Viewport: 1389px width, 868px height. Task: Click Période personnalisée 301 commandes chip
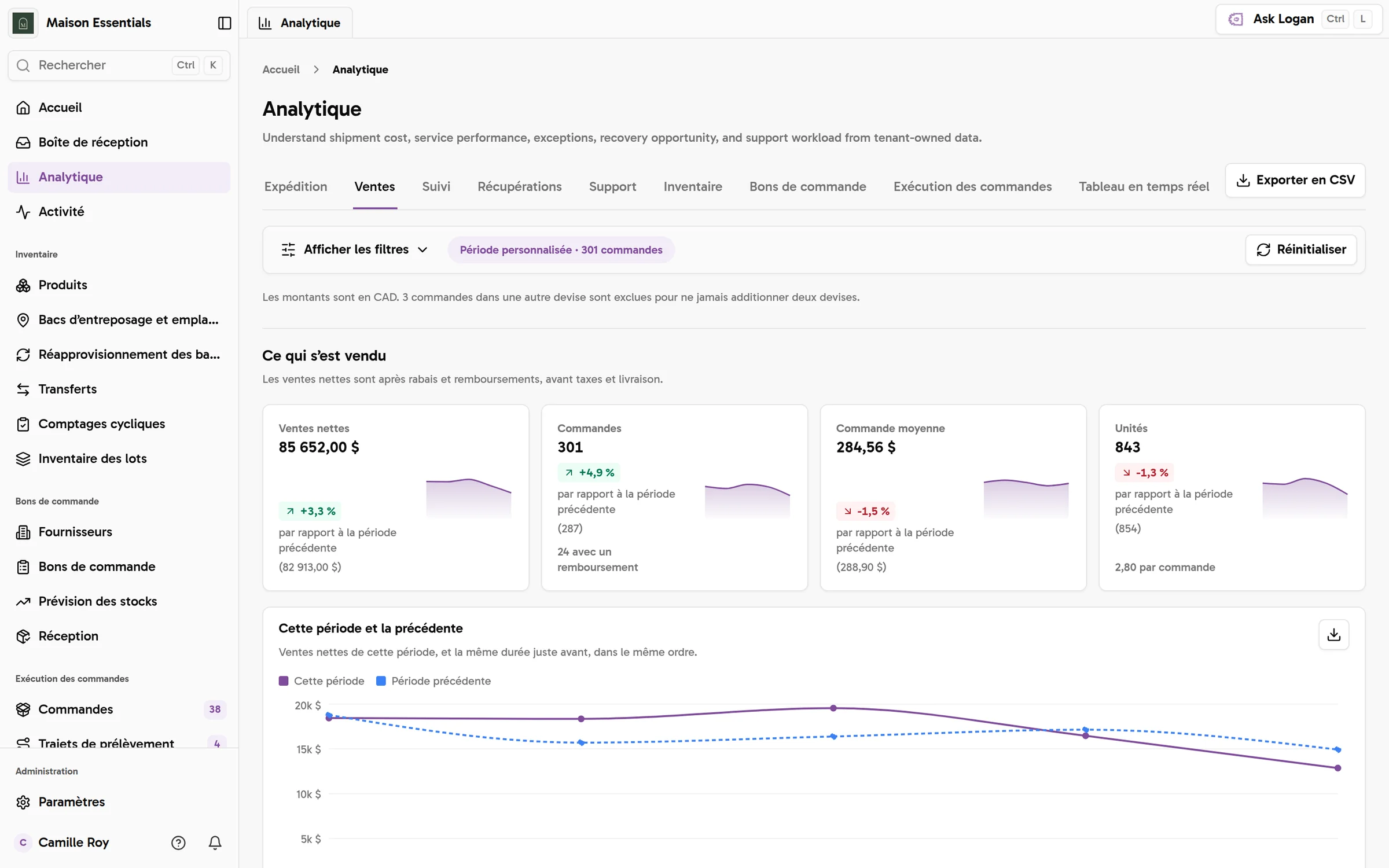(561, 249)
